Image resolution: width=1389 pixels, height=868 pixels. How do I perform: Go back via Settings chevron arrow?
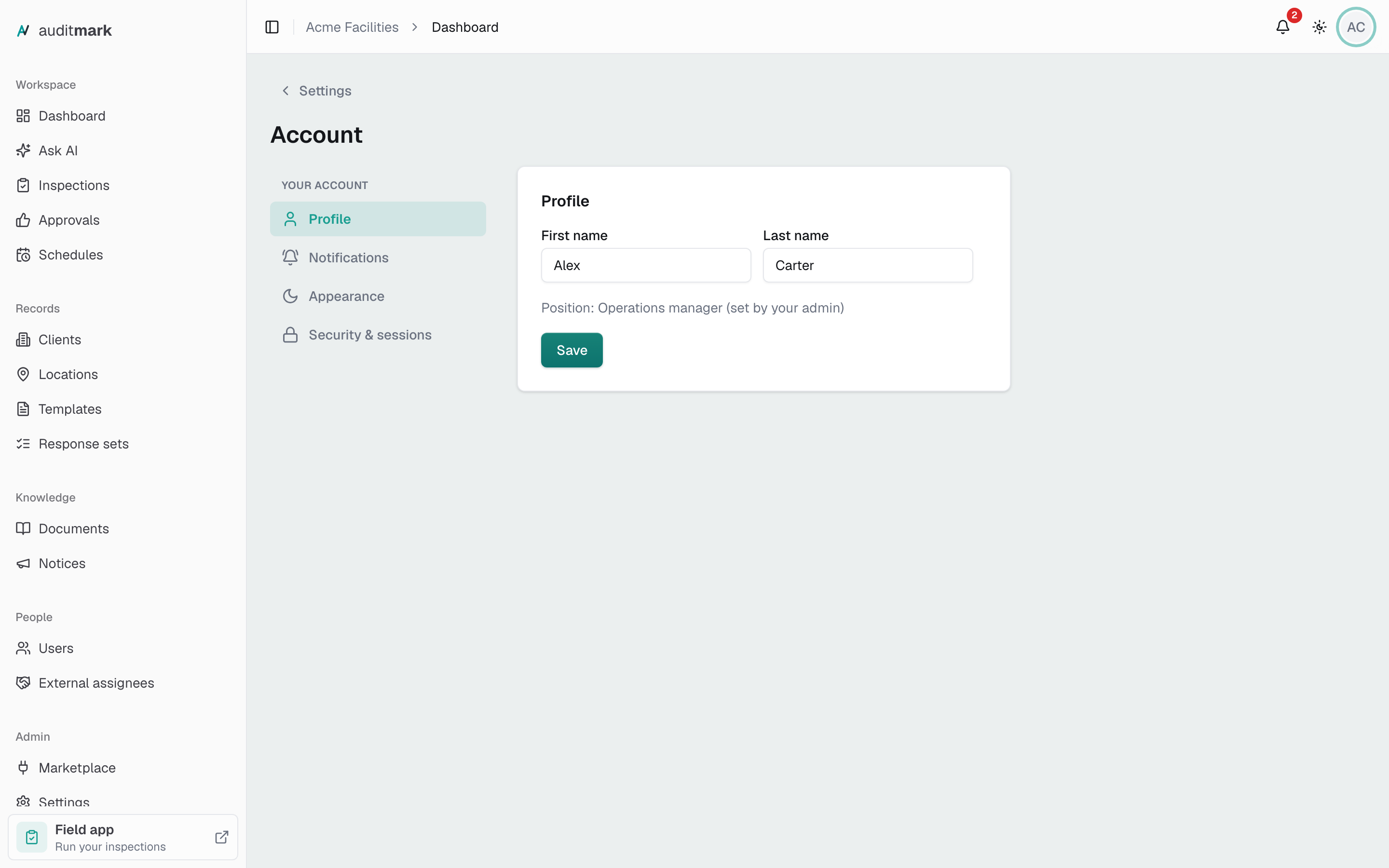pyautogui.click(x=286, y=91)
